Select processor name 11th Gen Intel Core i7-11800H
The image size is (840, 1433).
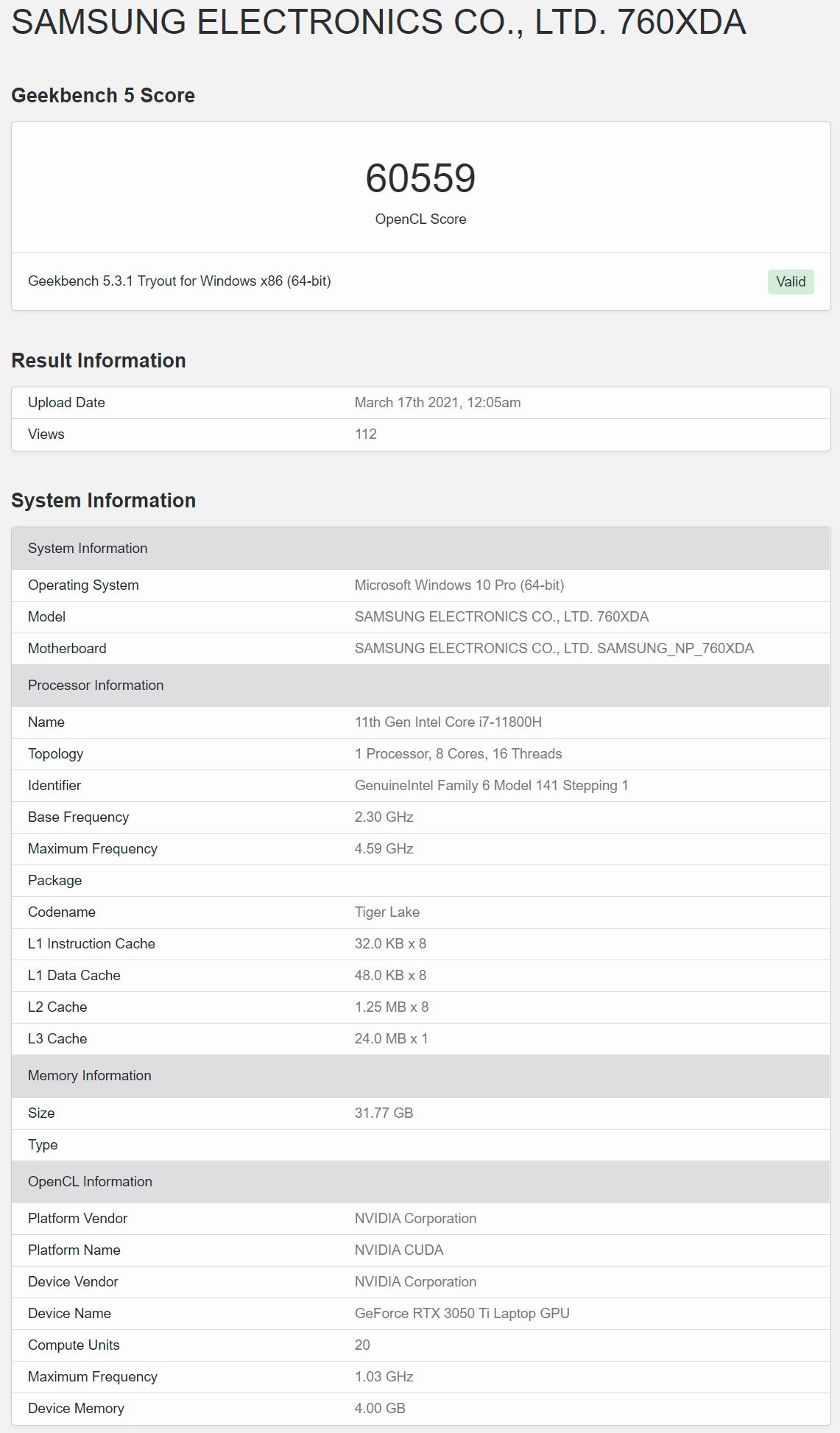[x=448, y=722]
